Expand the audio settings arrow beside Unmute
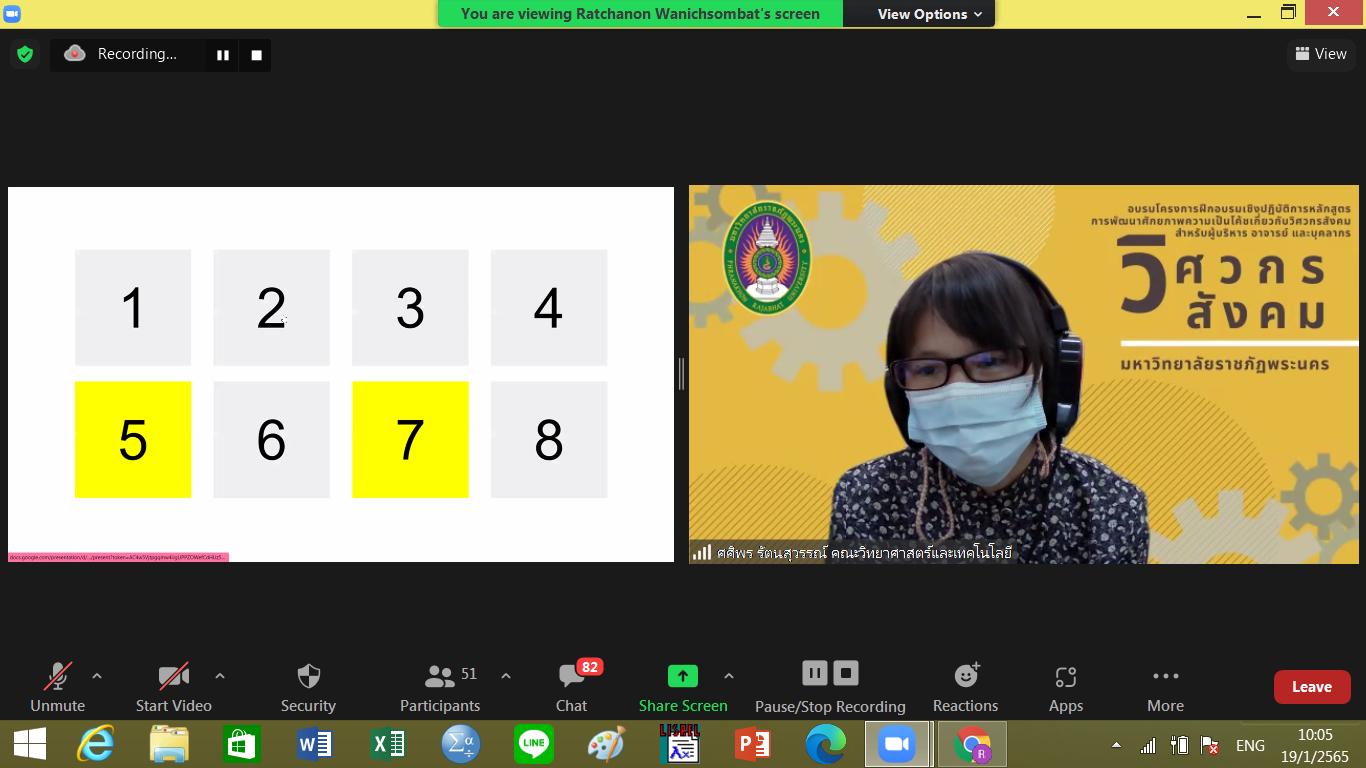This screenshot has height=768, width=1366. [x=97, y=676]
